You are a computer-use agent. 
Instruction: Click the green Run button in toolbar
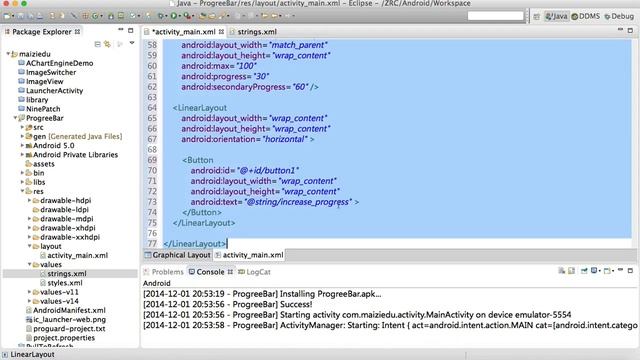[174, 16]
